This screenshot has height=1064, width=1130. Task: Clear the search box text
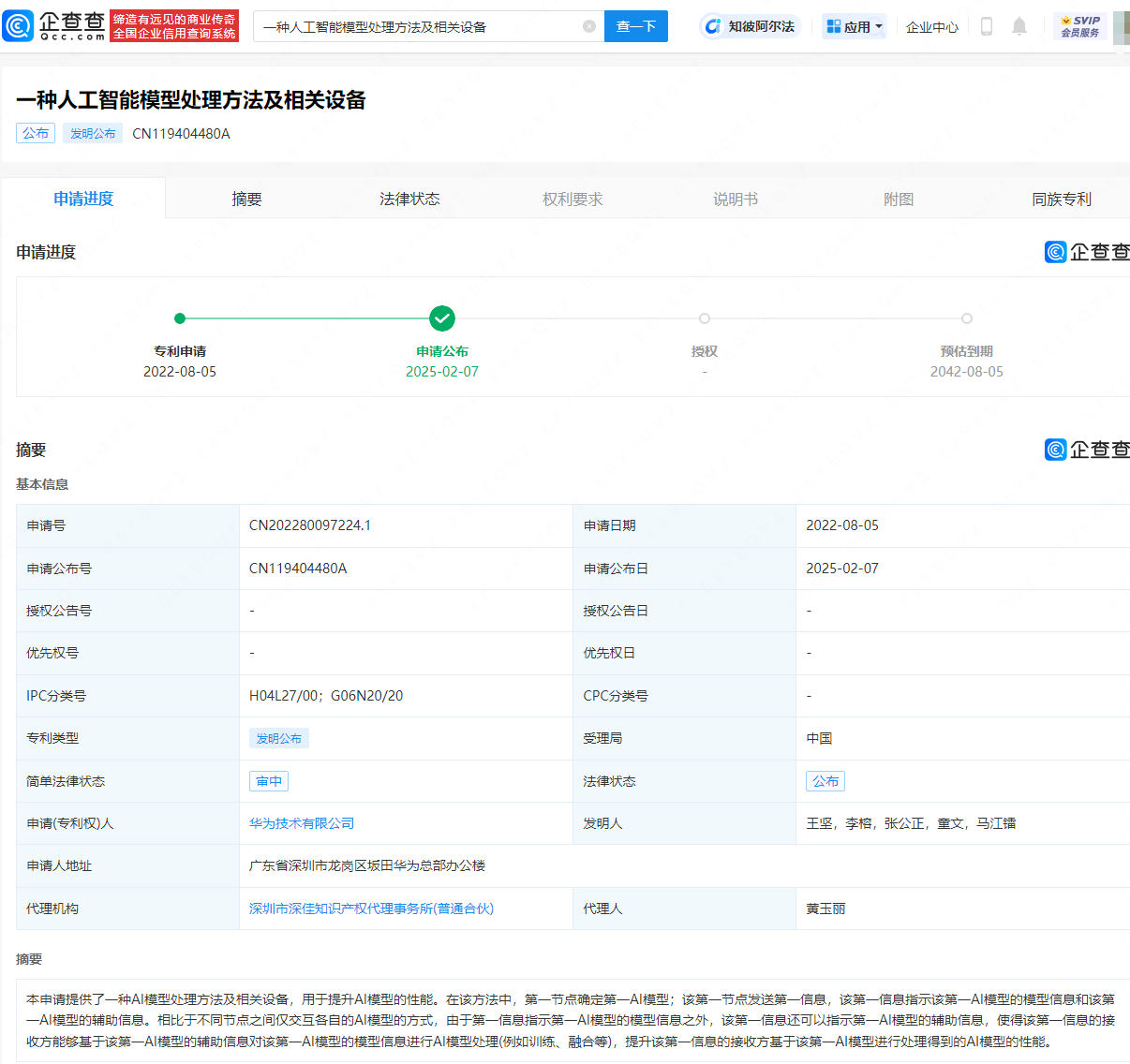tap(589, 26)
